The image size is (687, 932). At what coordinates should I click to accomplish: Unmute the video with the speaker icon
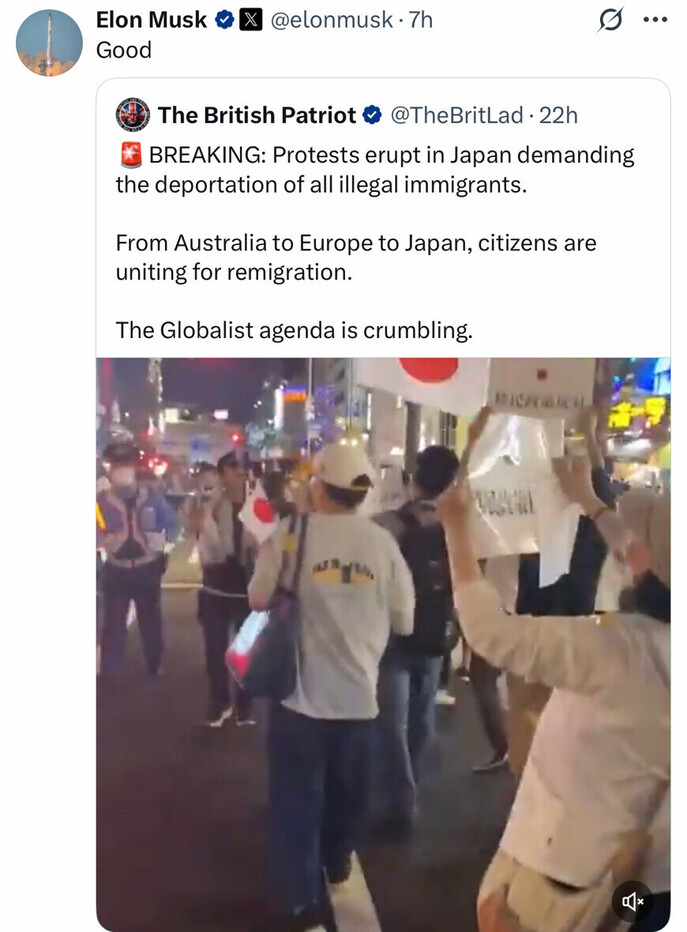tap(633, 901)
